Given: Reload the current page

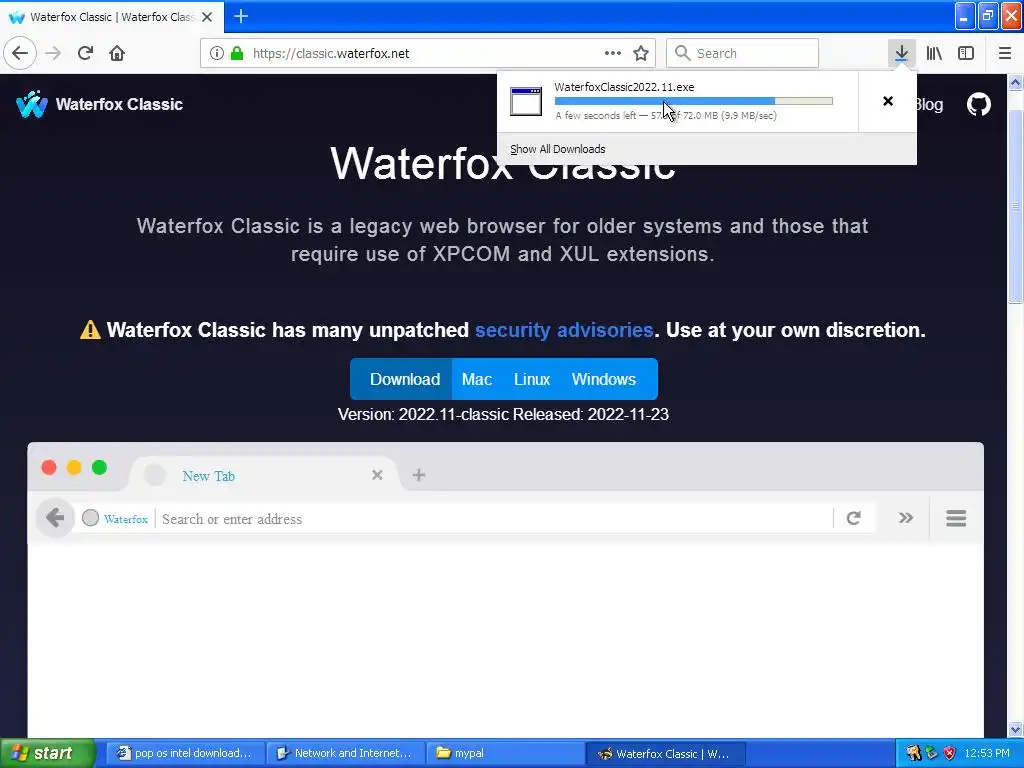Looking at the screenshot, I should coord(86,53).
